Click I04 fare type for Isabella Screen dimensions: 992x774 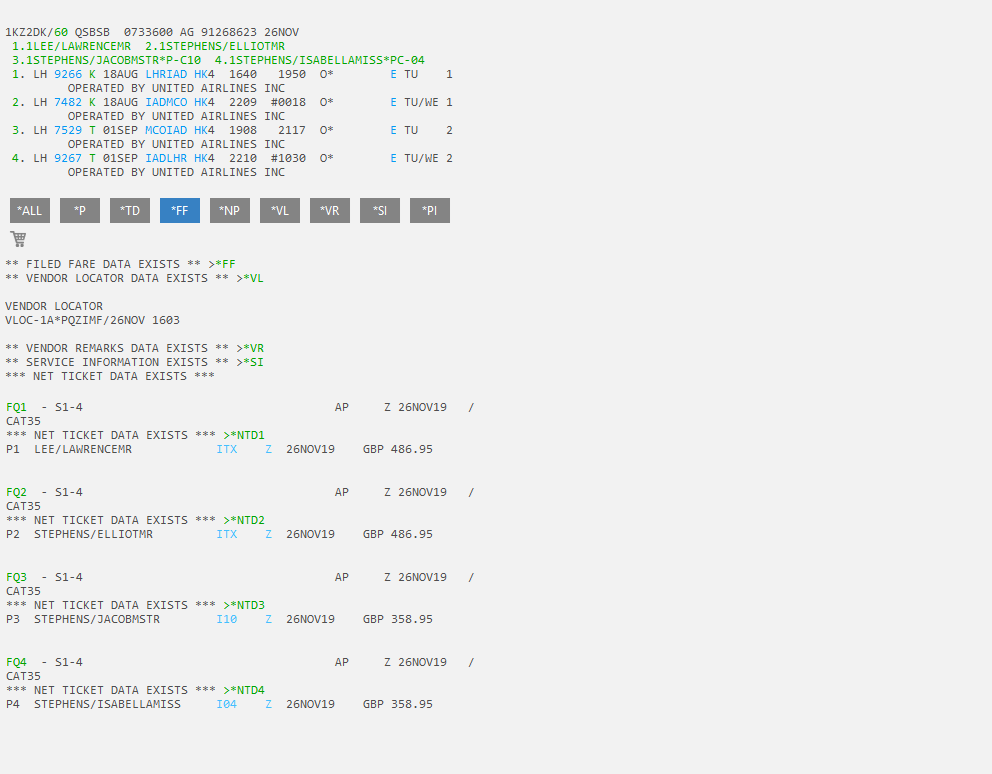tap(226, 704)
